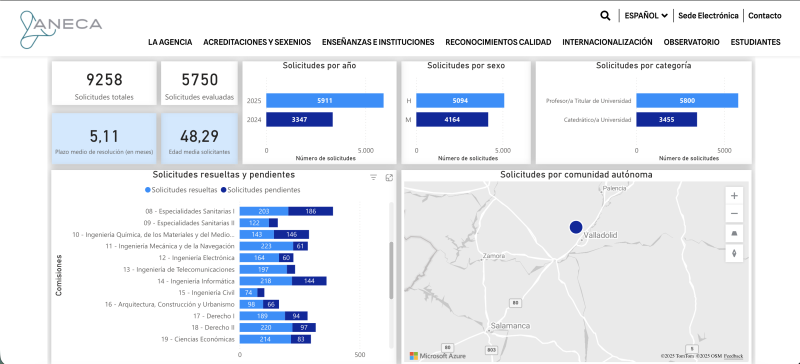Select Profesor/a Titular bar showing 5800
The height and width of the screenshot is (364, 800).
pyautogui.click(x=687, y=101)
